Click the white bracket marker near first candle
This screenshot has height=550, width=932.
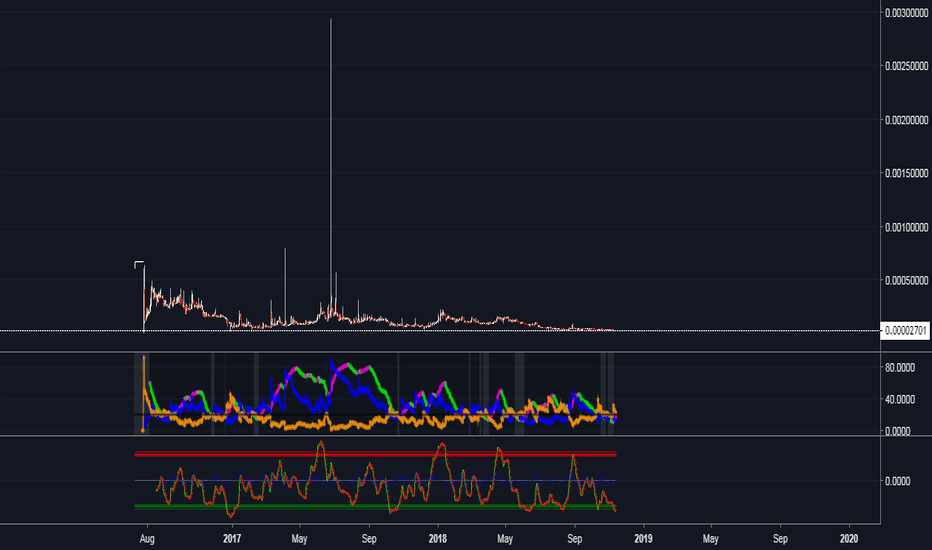pyautogui.click(x=138, y=264)
